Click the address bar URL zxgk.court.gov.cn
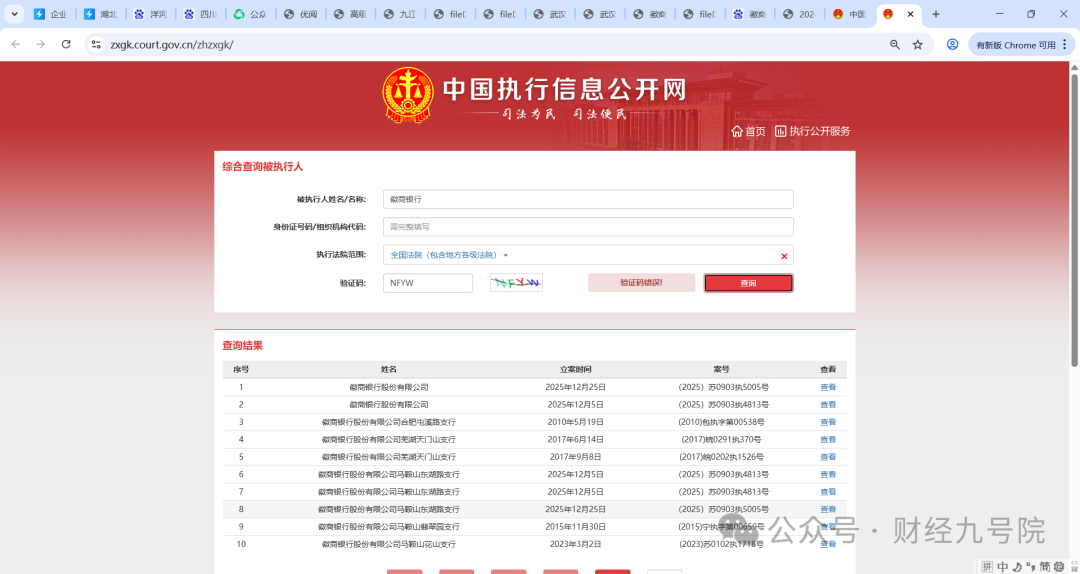The width and height of the screenshot is (1080, 574). click(x=172, y=45)
